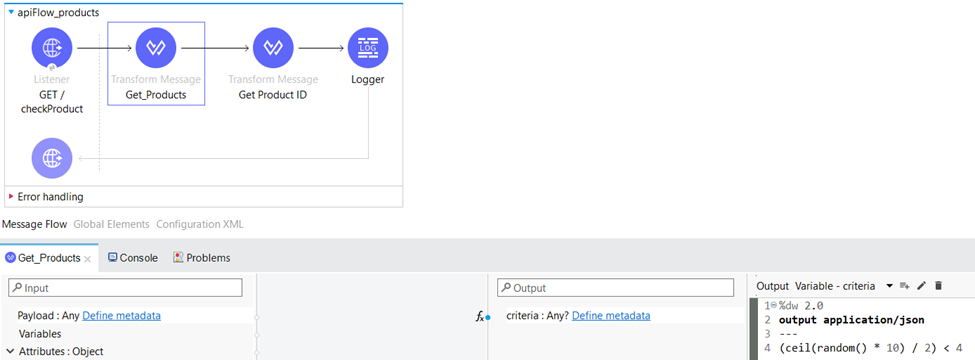Click the HTTP response globe icon below the Listener
Image resolution: width=975 pixels, height=360 pixels.
52,158
